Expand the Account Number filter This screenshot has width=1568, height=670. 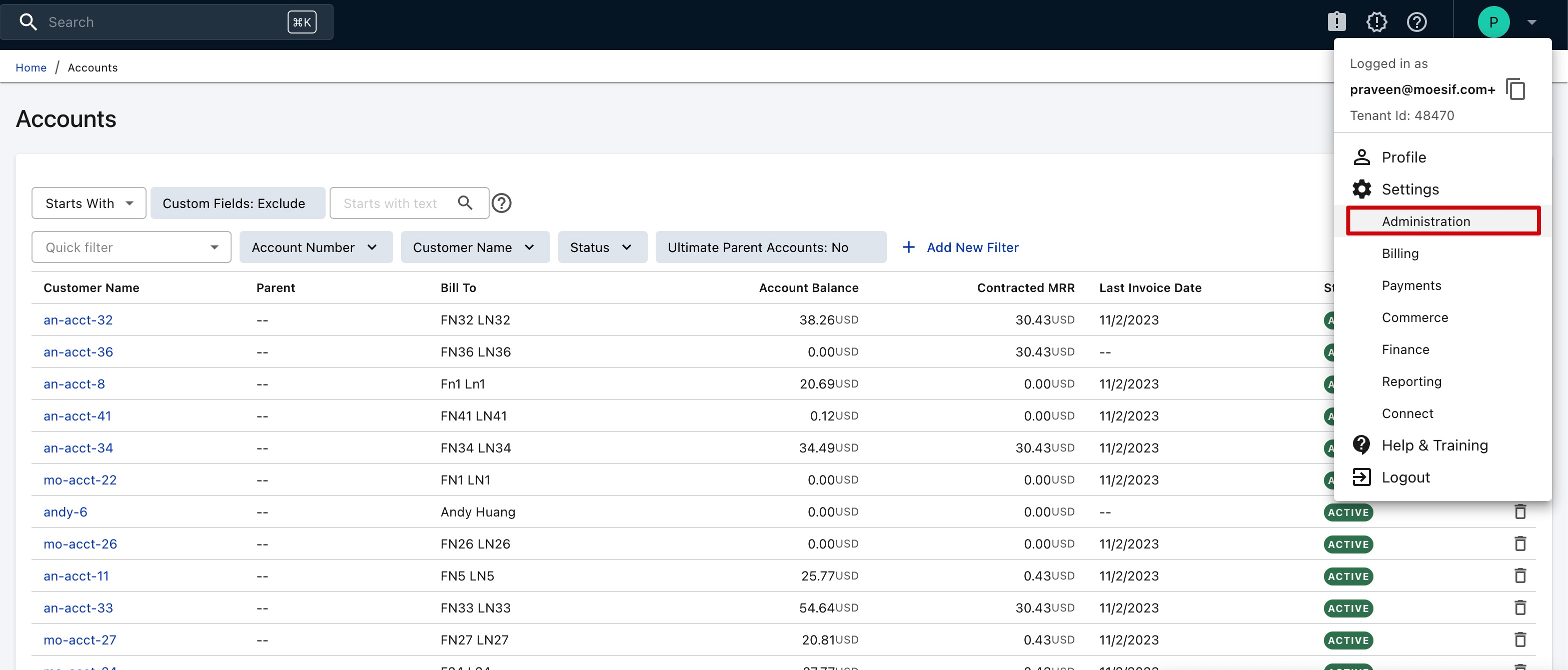click(x=315, y=247)
